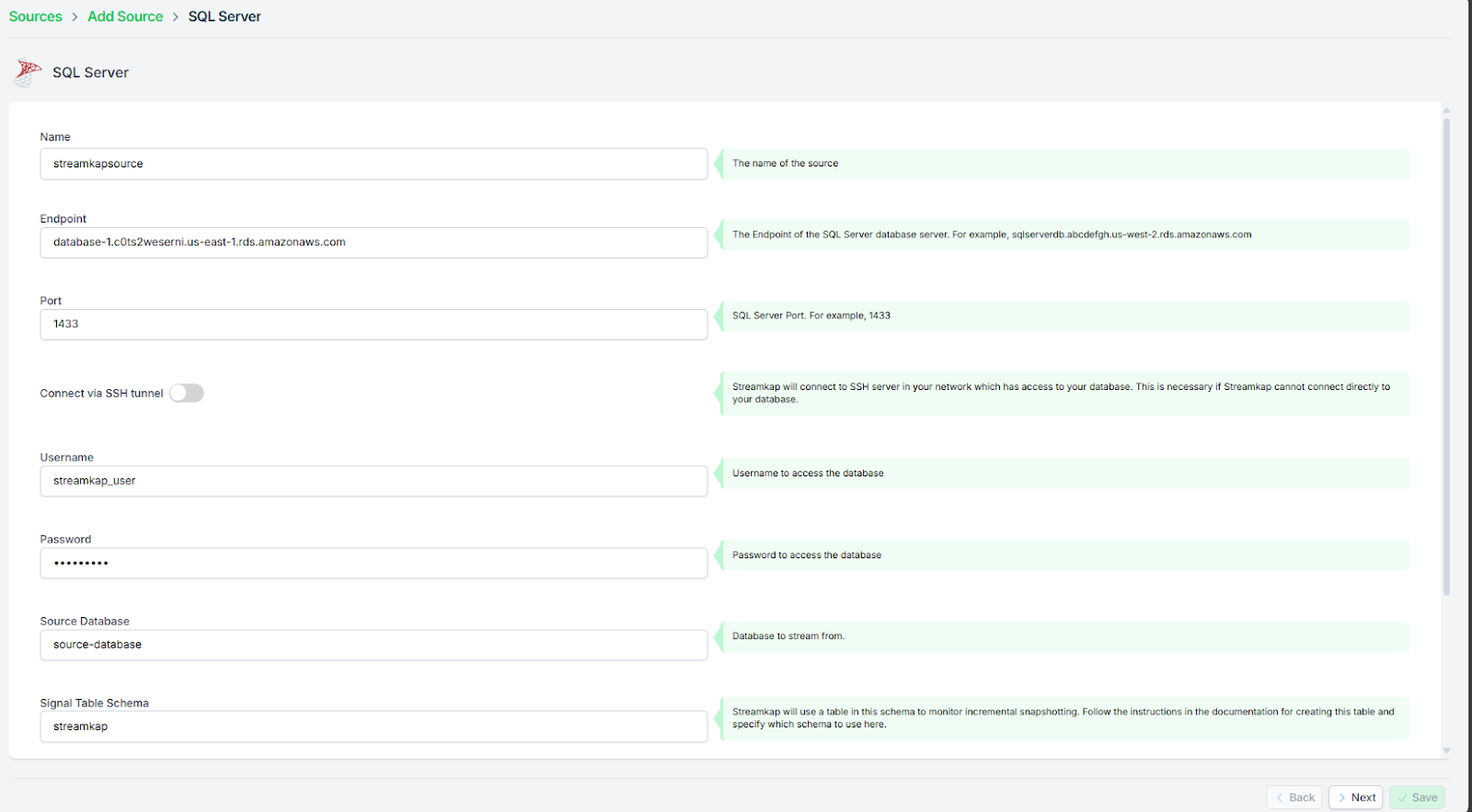Click the 'Password' field label

pos(65,540)
